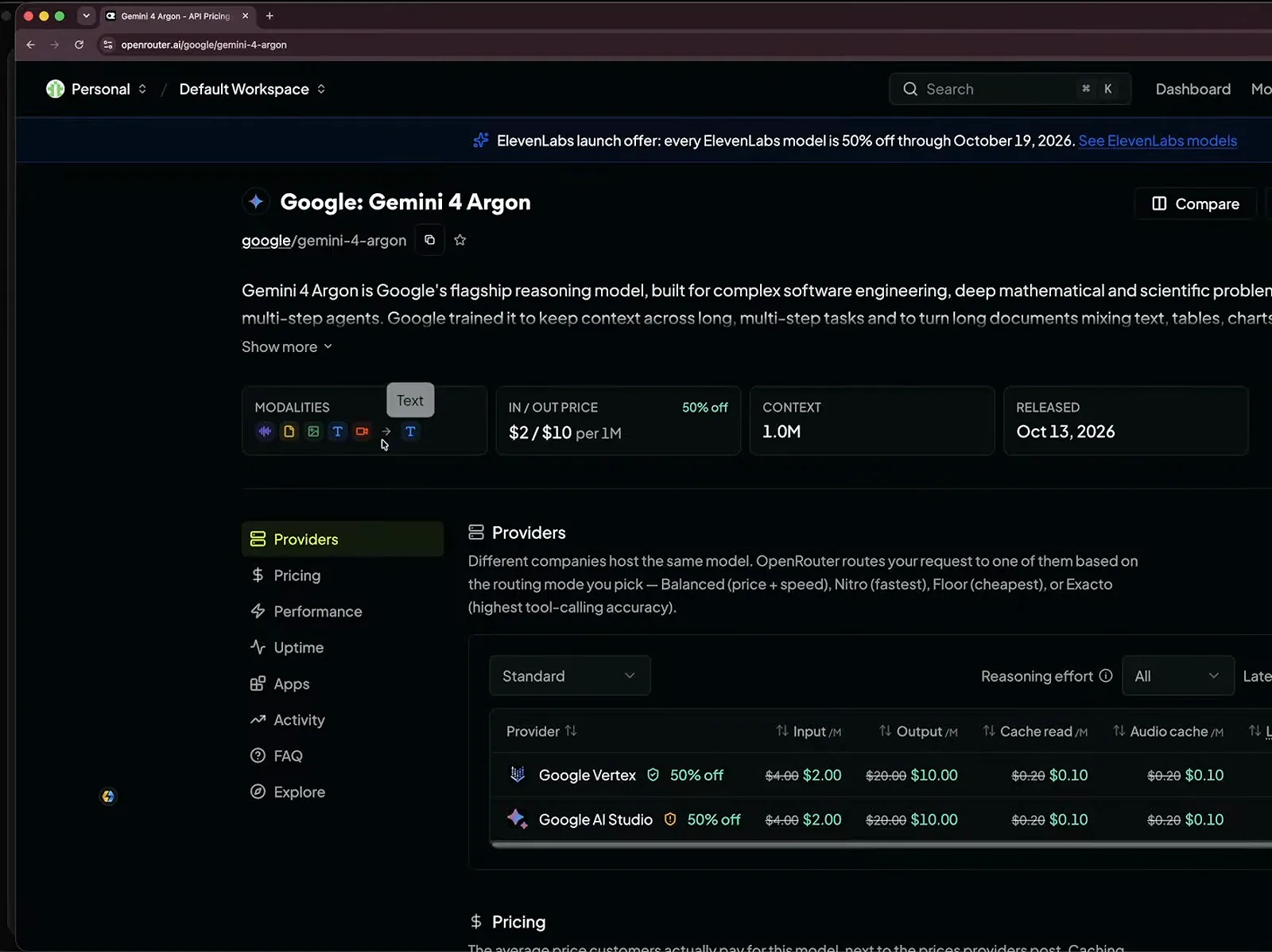The width and height of the screenshot is (1272, 952).
Task: Open Explore in the side navigation
Action: coord(343,792)
